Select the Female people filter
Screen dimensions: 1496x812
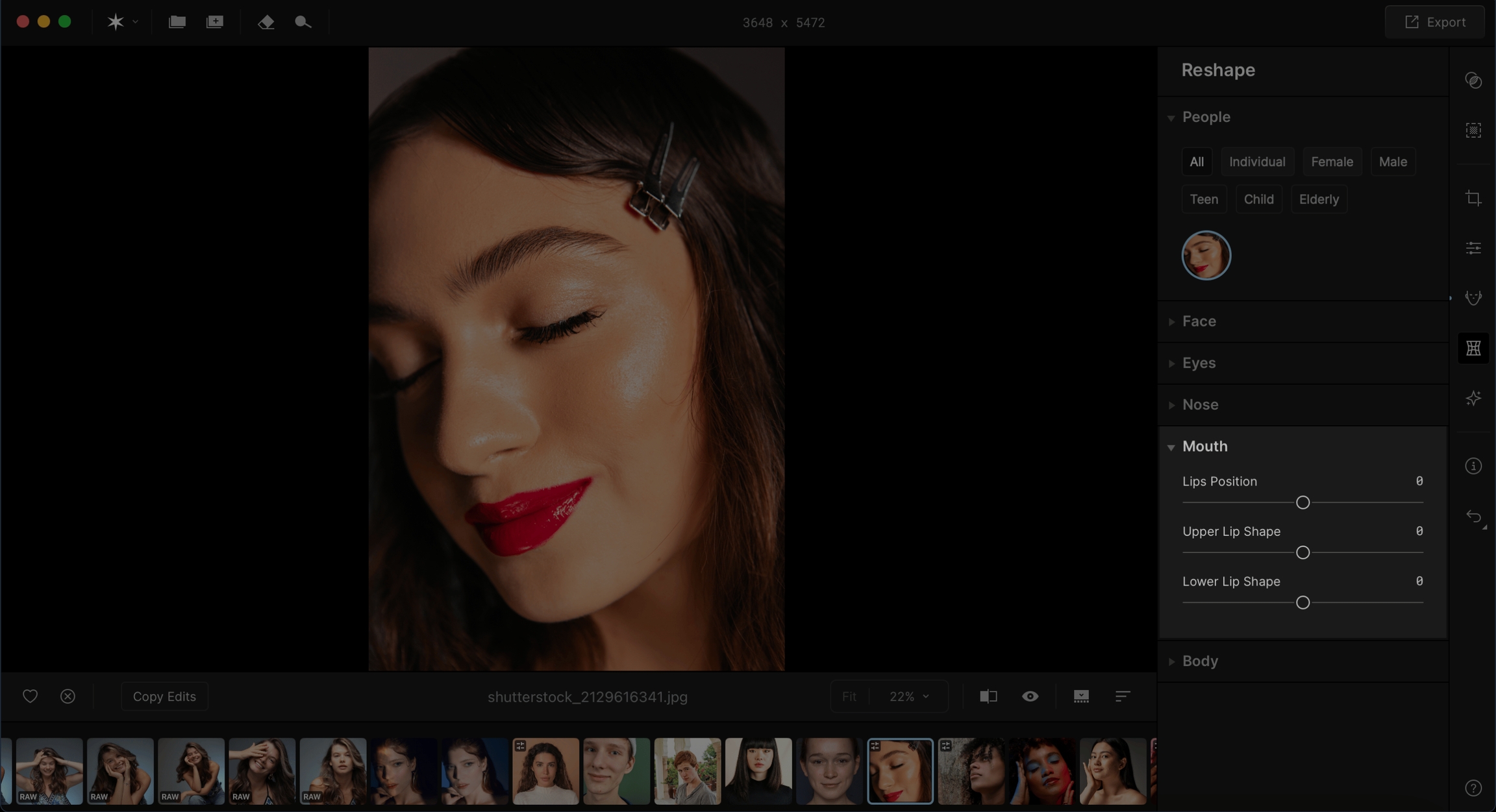click(x=1332, y=162)
